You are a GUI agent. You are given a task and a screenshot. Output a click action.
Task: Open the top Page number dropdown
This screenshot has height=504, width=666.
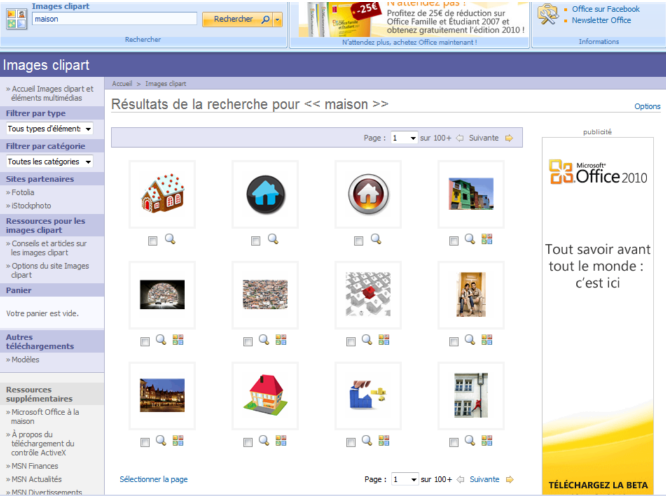click(x=404, y=138)
